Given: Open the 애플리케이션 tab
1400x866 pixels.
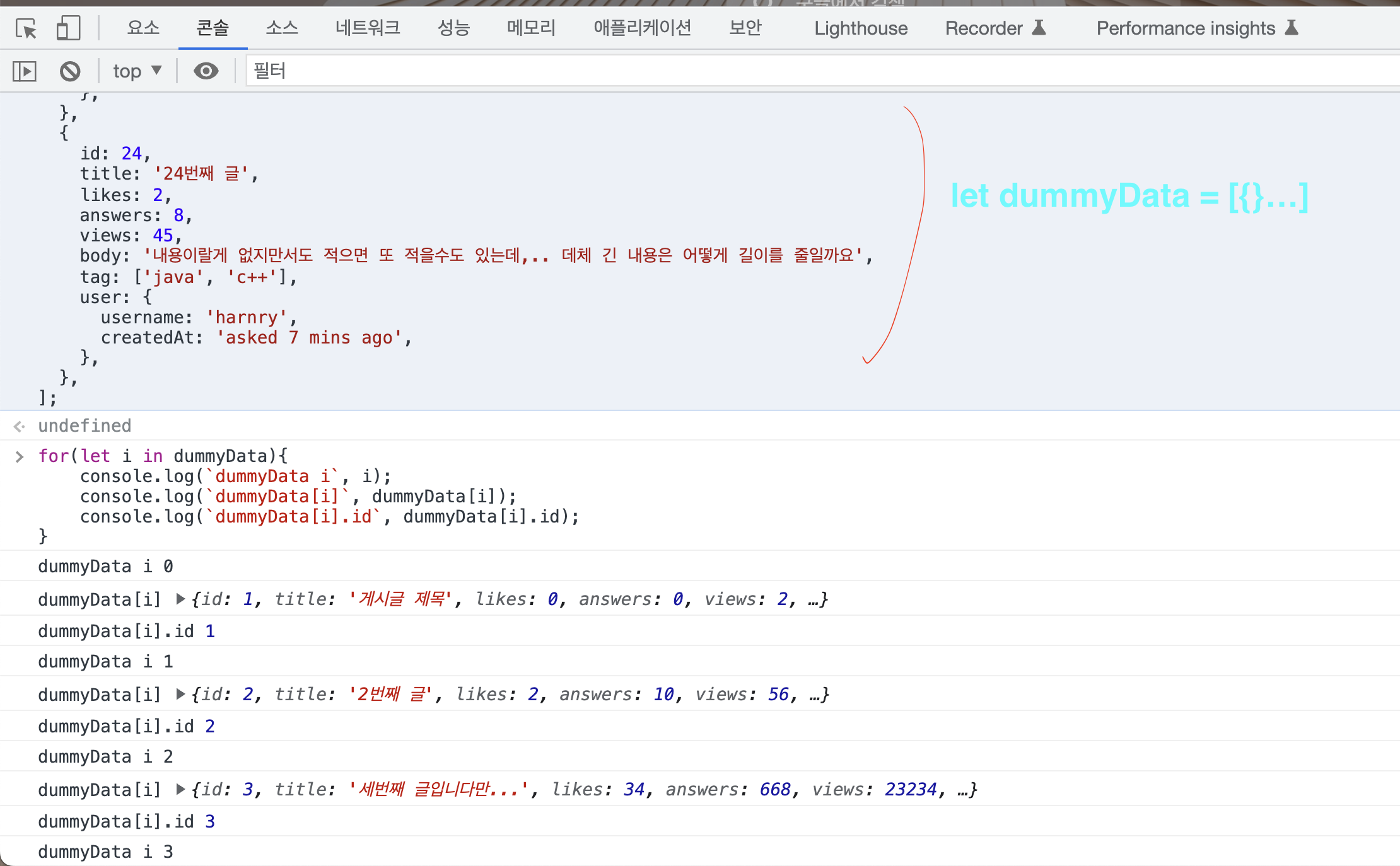Looking at the screenshot, I should pyautogui.click(x=642, y=28).
